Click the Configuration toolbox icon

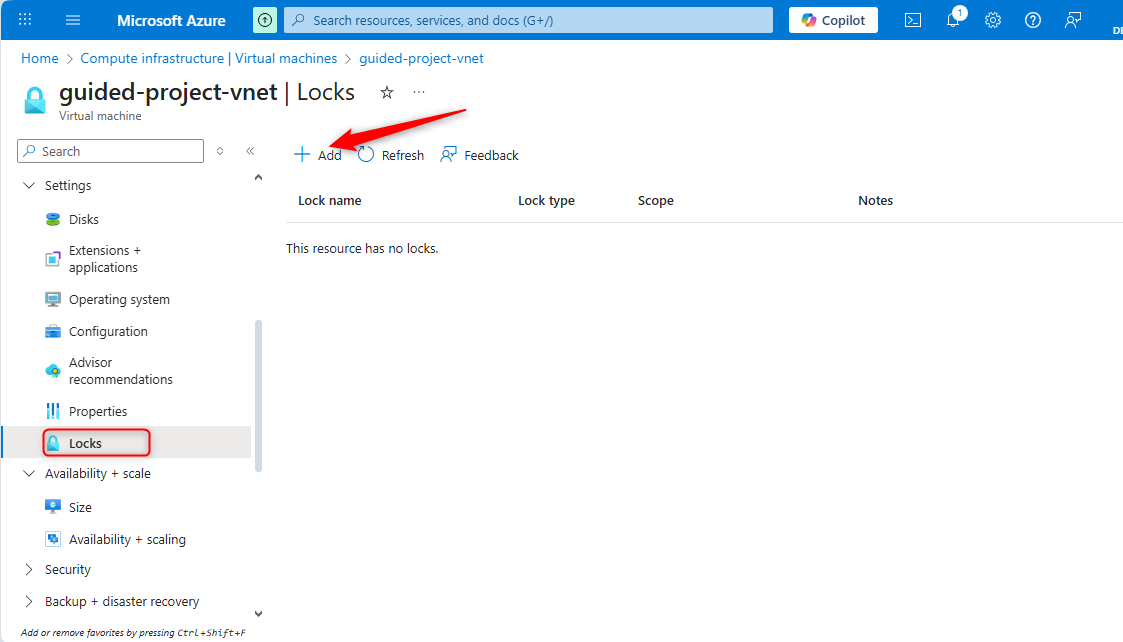coord(53,332)
